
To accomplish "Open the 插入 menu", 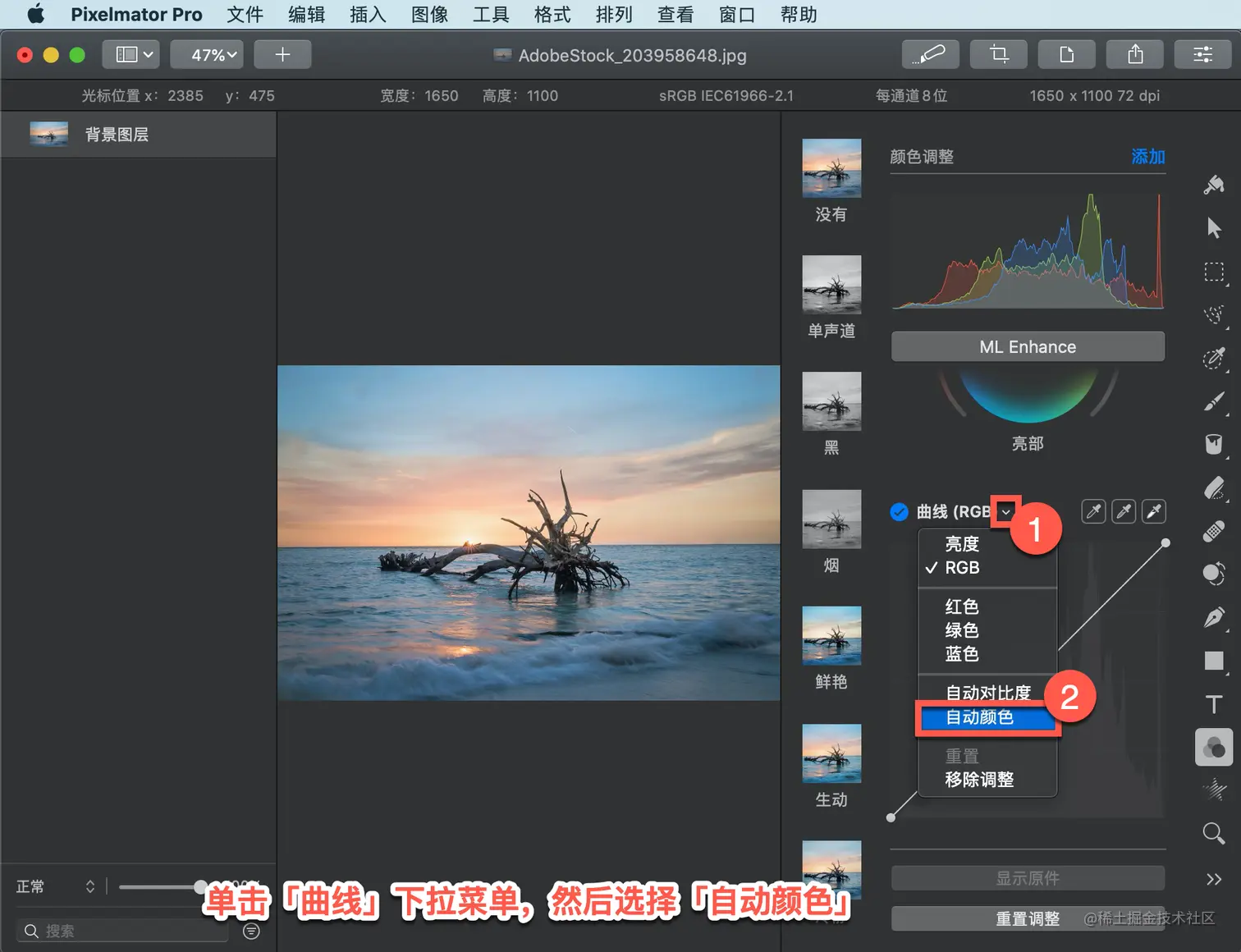I will tap(368, 14).
